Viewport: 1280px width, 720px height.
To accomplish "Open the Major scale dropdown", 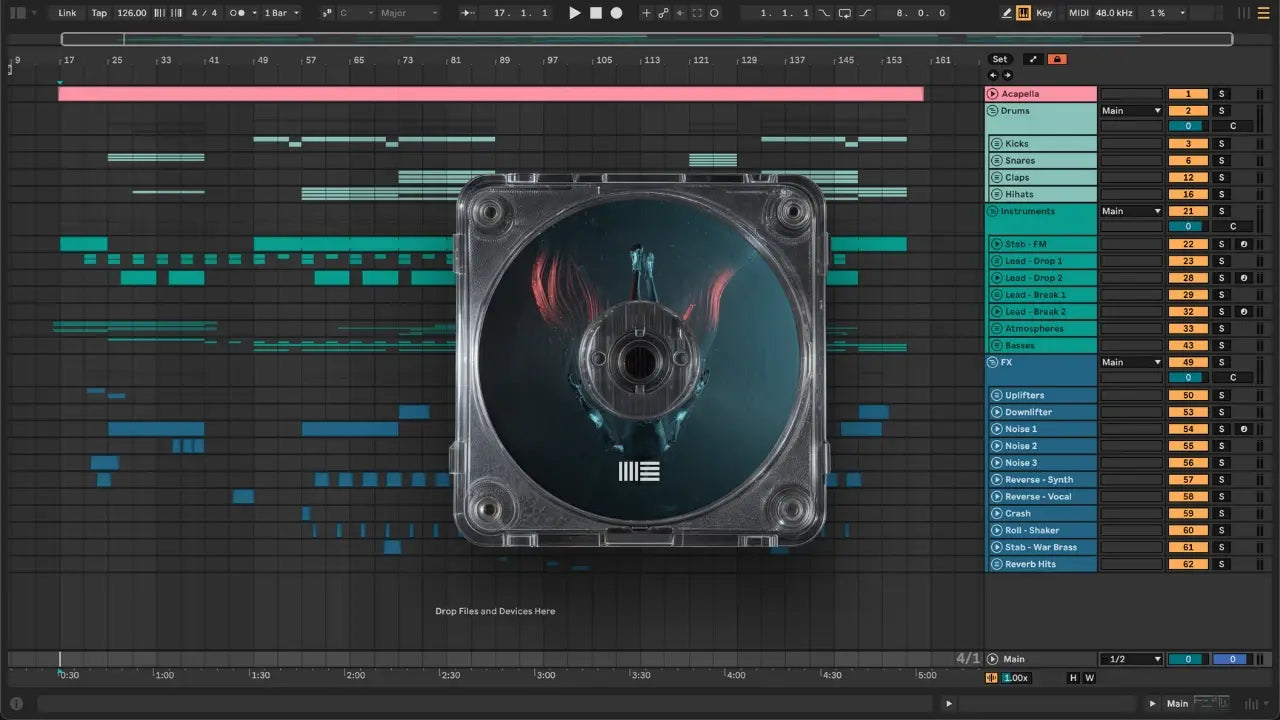I will (x=408, y=13).
